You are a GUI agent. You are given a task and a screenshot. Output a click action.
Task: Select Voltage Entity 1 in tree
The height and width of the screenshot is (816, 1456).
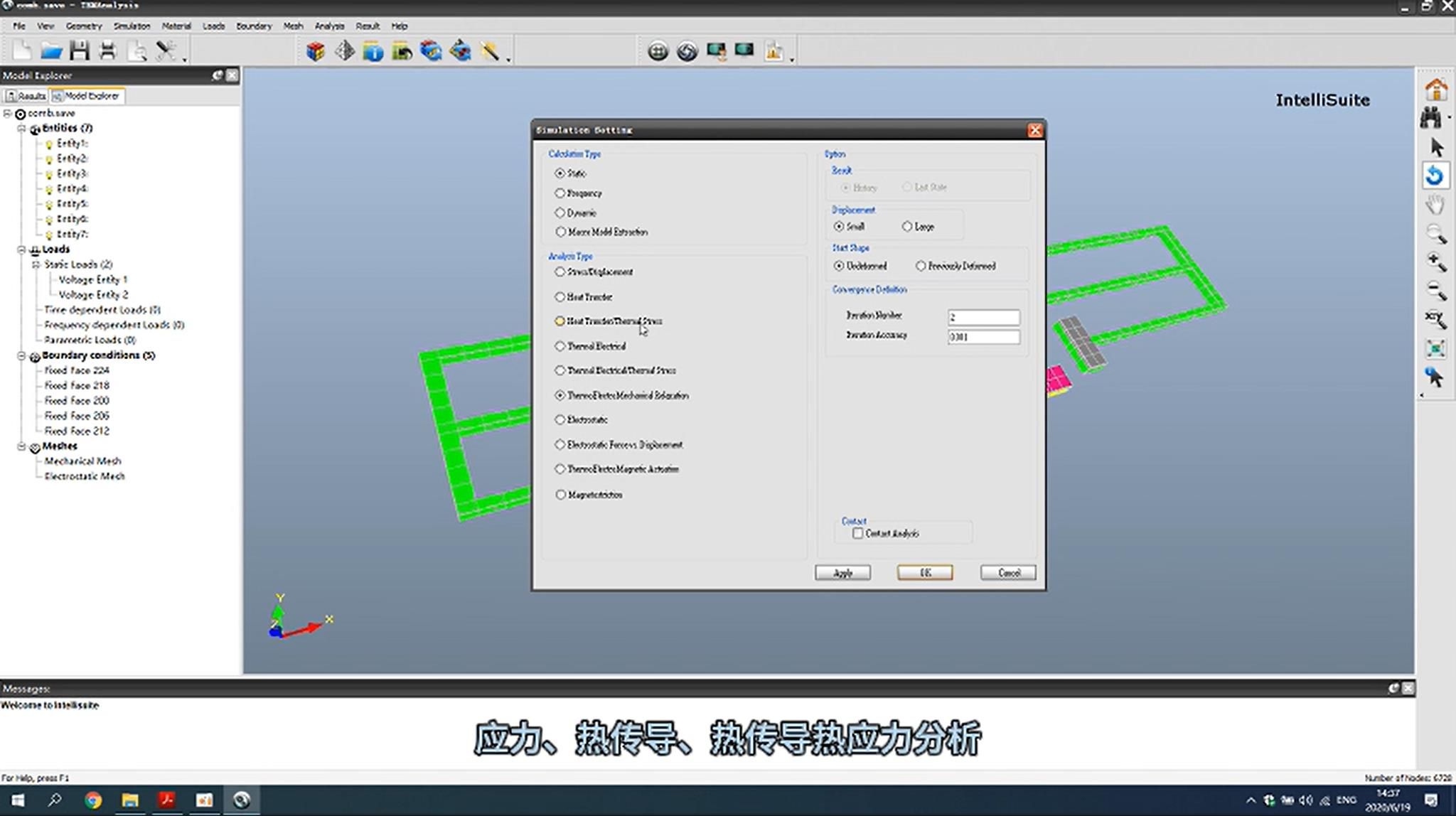tap(93, 280)
